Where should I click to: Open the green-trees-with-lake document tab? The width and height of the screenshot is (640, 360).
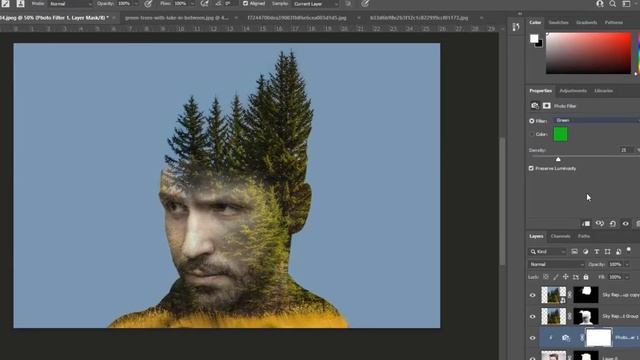pyautogui.click(x=176, y=18)
